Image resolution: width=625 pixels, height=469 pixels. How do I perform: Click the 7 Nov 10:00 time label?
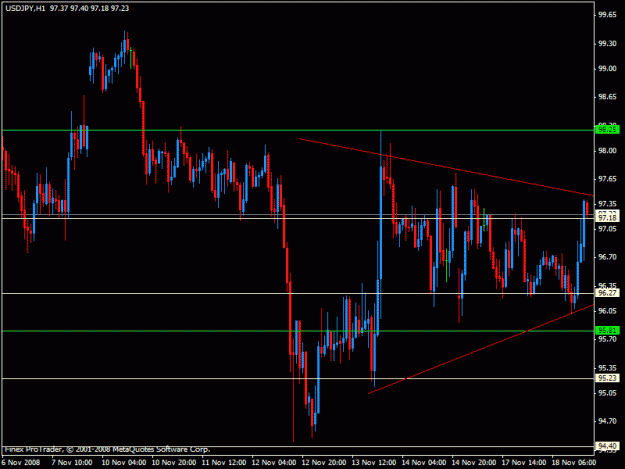pyautogui.click(x=72, y=463)
